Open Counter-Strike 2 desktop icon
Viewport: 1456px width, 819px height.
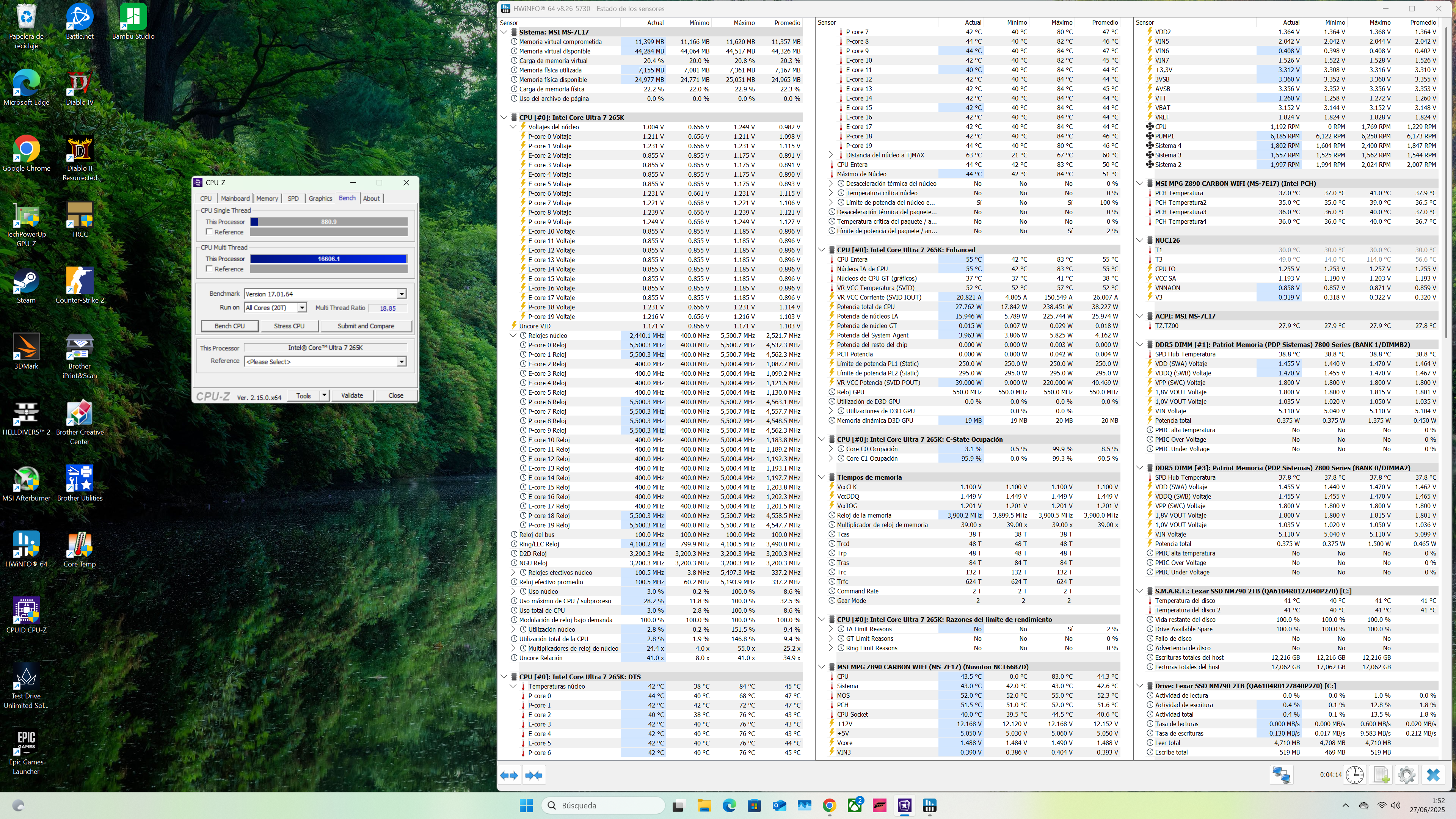click(x=80, y=286)
